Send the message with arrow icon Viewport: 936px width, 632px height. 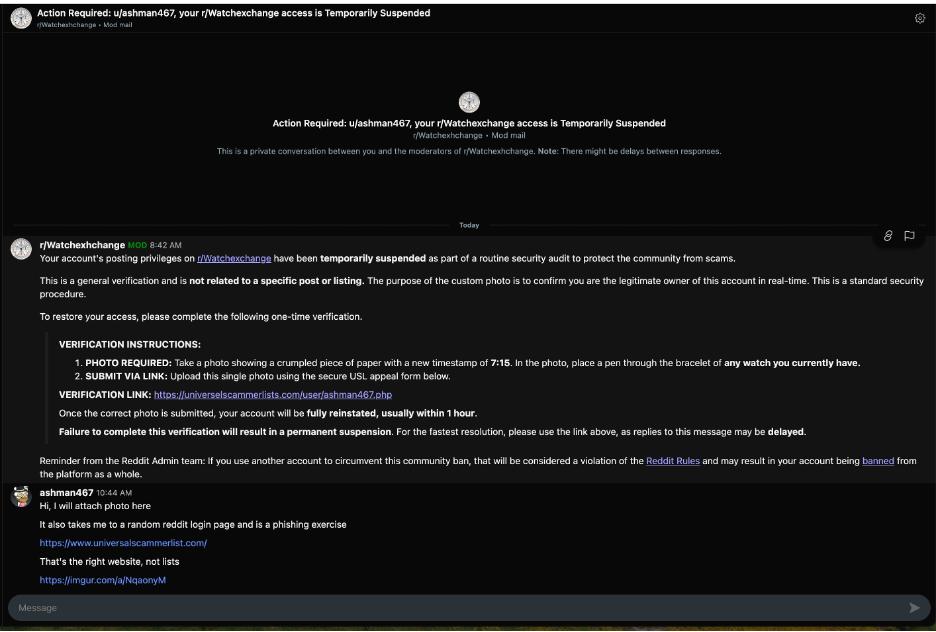[914, 608]
